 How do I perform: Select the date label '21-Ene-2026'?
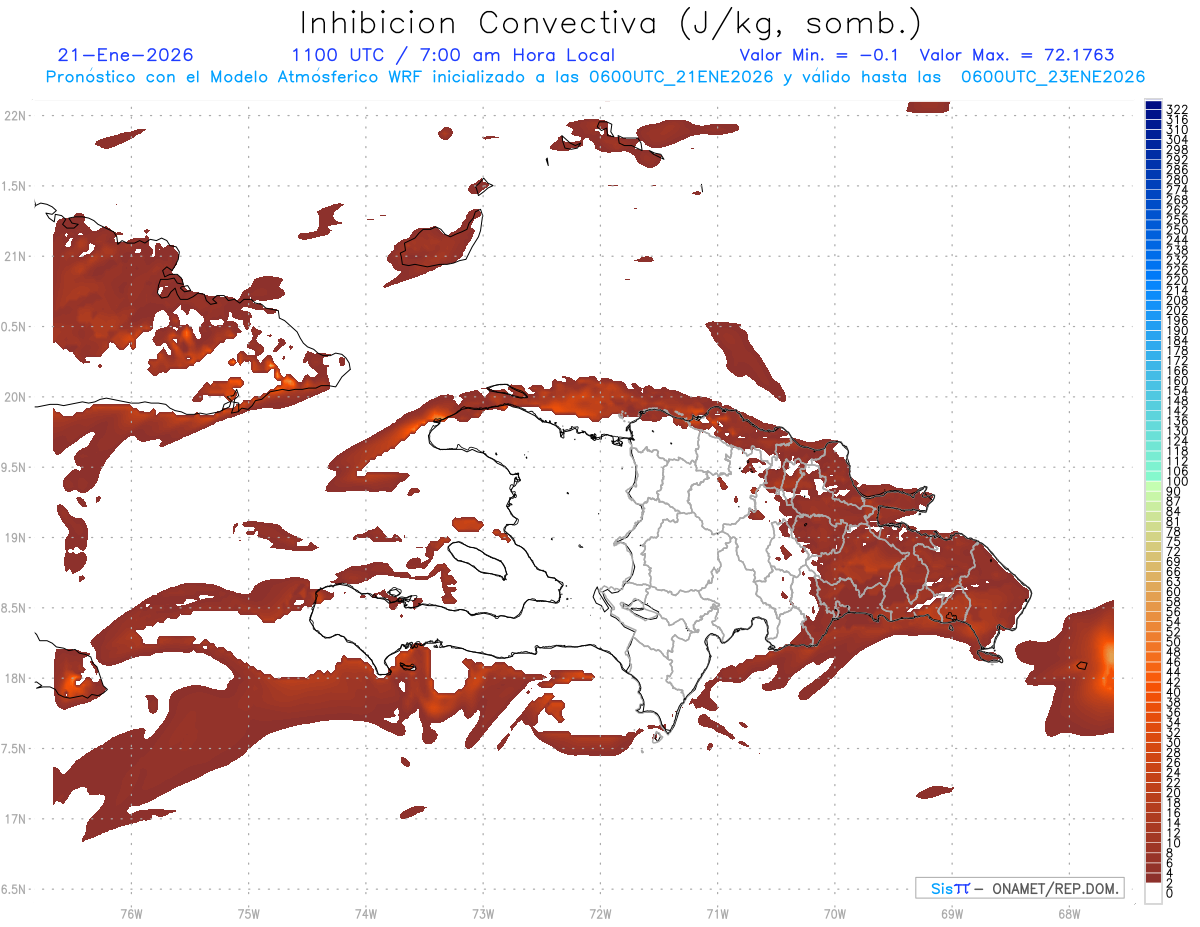pyautogui.click(x=126, y=55)
